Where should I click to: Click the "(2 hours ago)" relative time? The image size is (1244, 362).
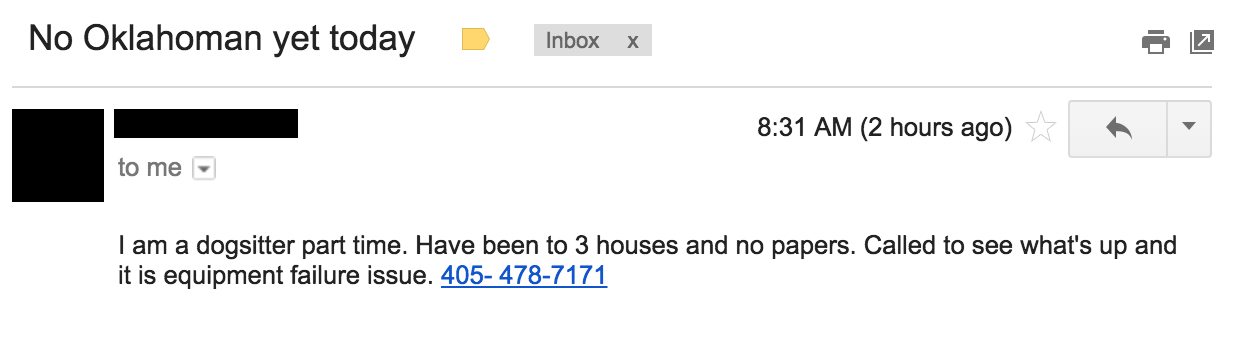click(936, 128)
